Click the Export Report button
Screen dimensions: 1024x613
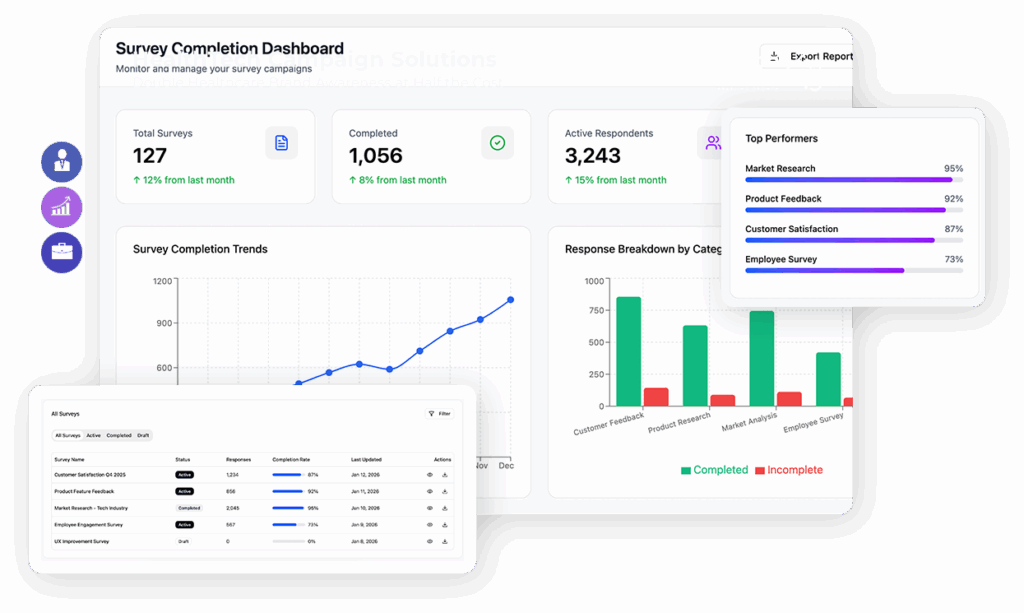pos(808,57)
